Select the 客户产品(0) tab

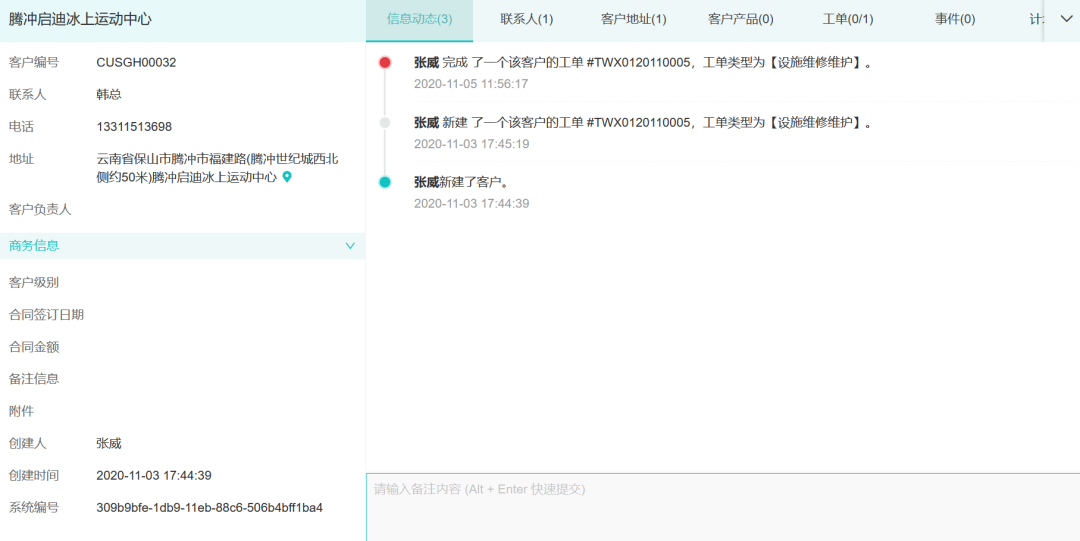pos(740,19)
